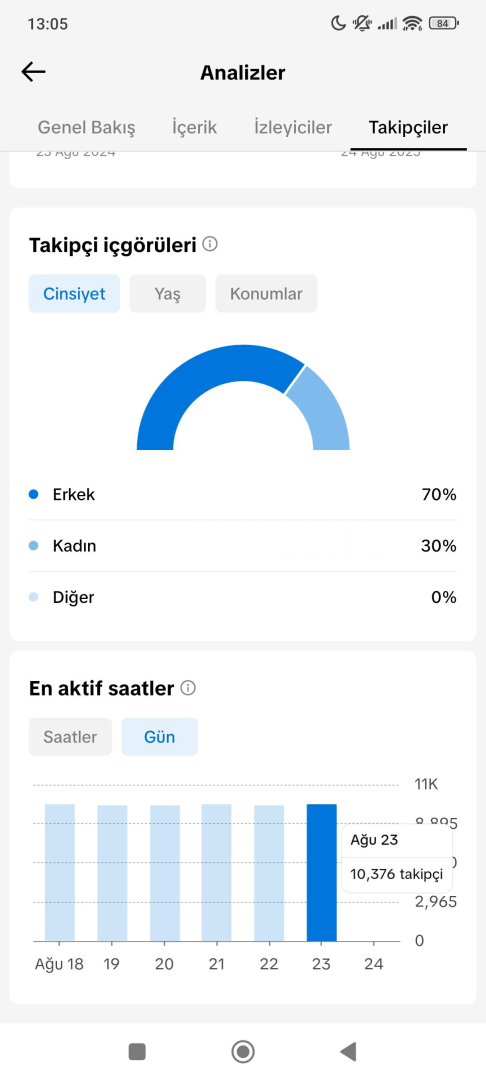Tap the Erkek 70% legend row
The height and width of the screenshot is (1080, 486).
pos(243,495)
